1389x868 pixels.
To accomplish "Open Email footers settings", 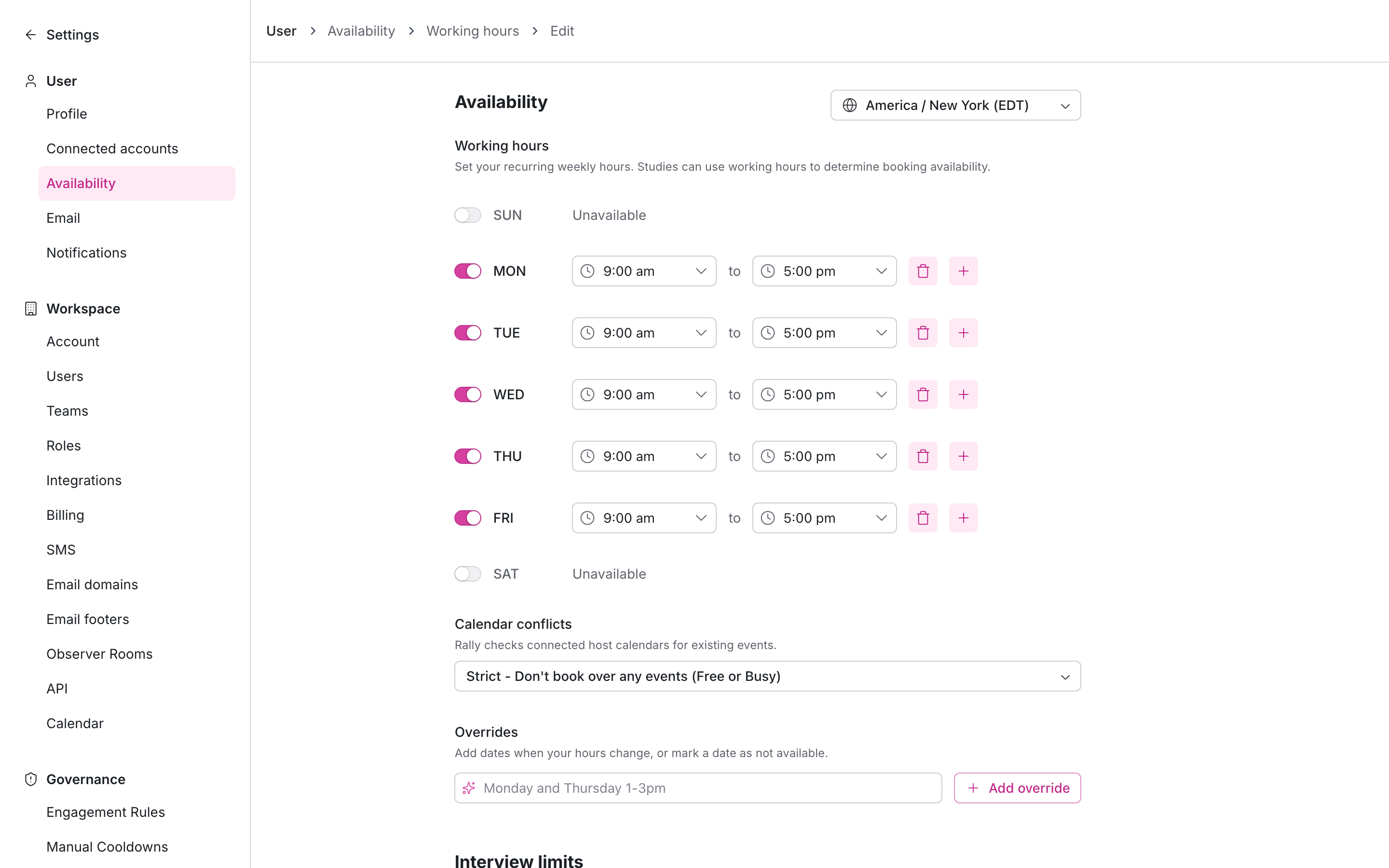I will [x=88, y=620].
